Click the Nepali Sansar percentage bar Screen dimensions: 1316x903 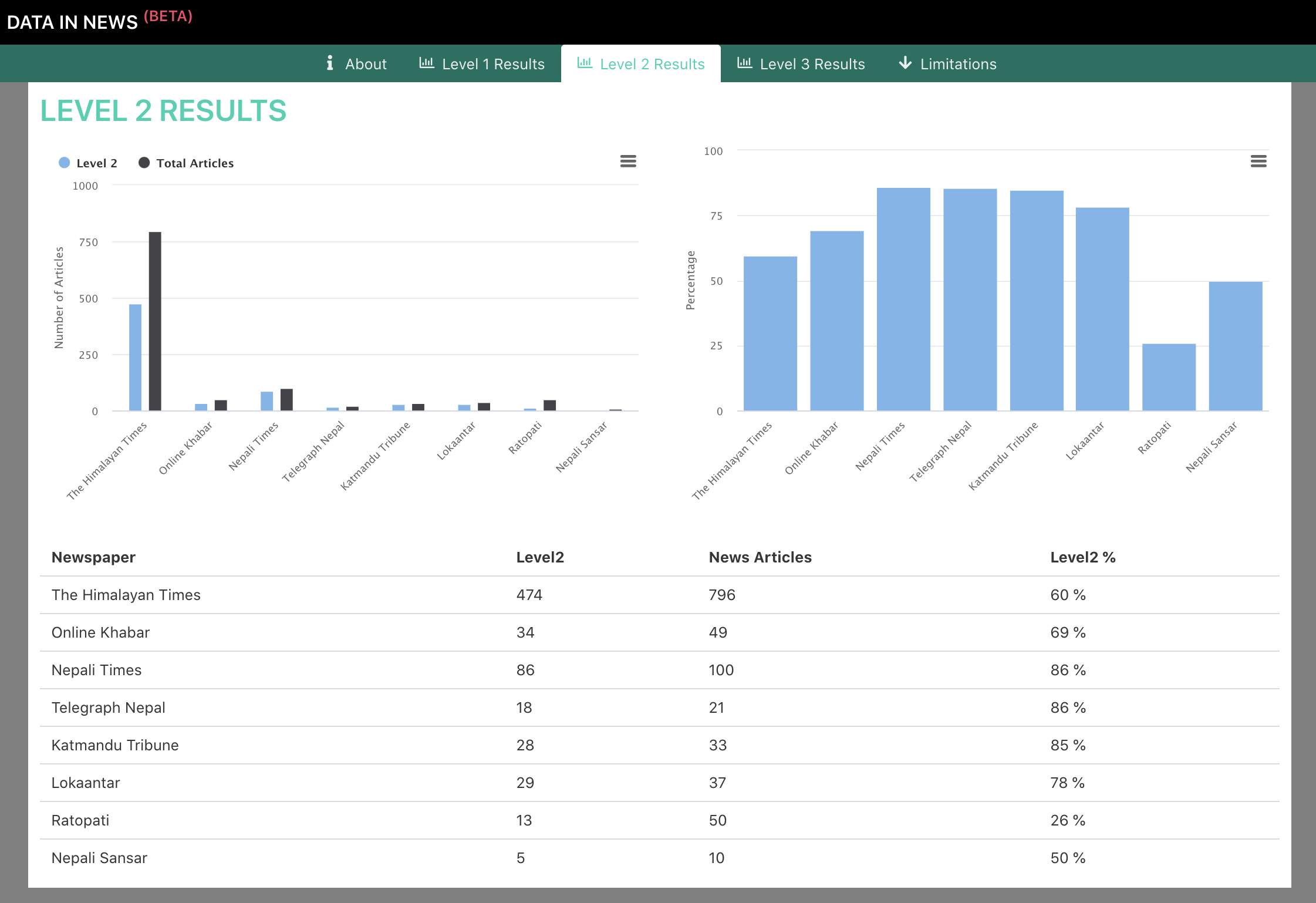point(1236,346)
